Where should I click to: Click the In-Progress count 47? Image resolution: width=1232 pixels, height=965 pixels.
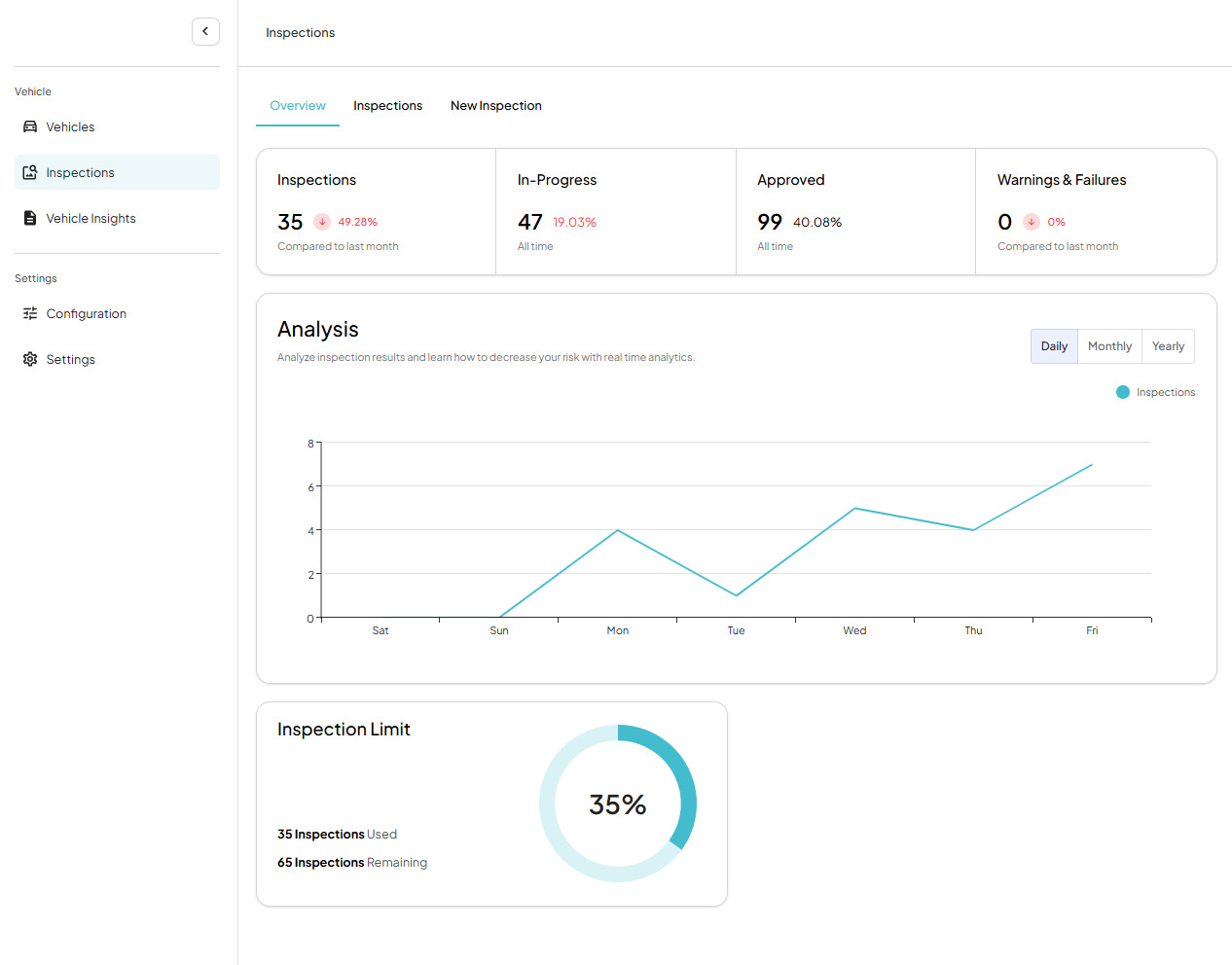[530, 222]
